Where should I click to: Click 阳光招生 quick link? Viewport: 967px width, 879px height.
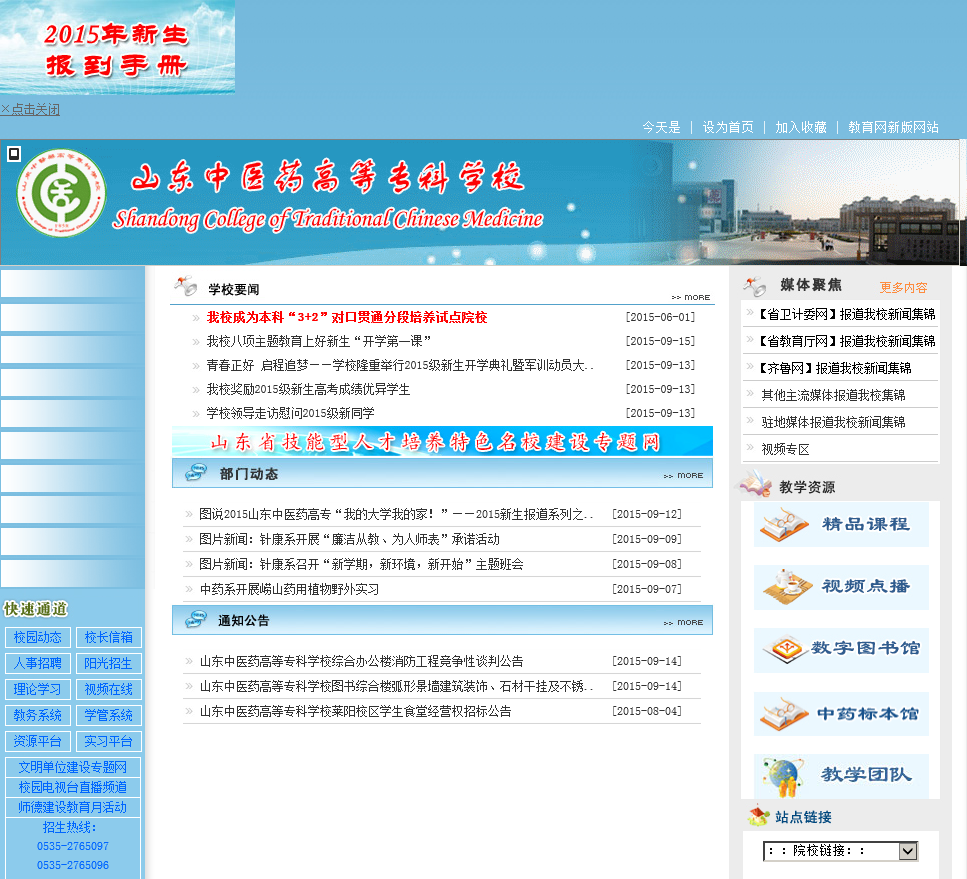tap(109, 664)
